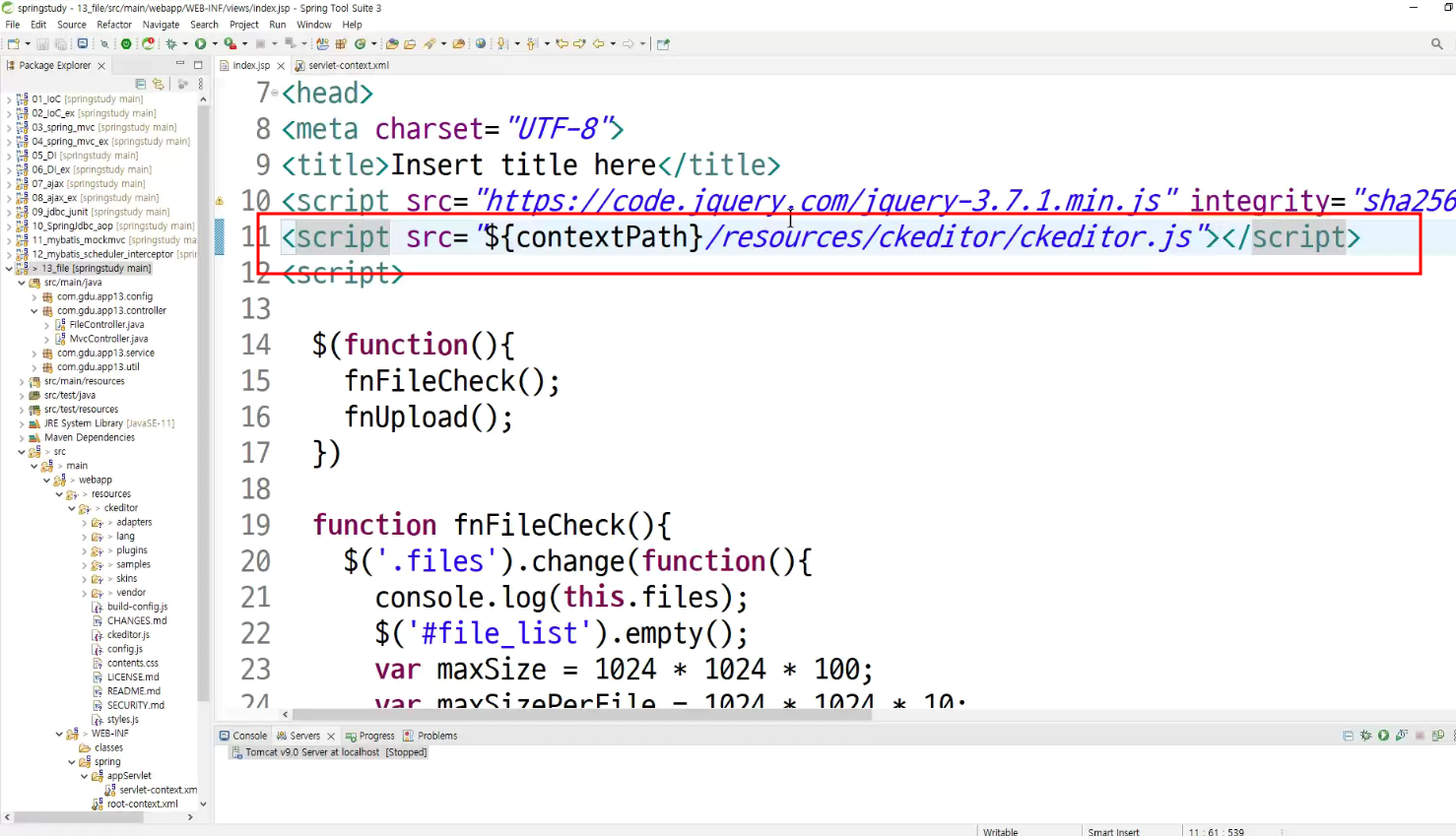The height and width of the screenshot is (836, 1456).
Task: Click Smart Insert in status bar
Action: 1113,831
